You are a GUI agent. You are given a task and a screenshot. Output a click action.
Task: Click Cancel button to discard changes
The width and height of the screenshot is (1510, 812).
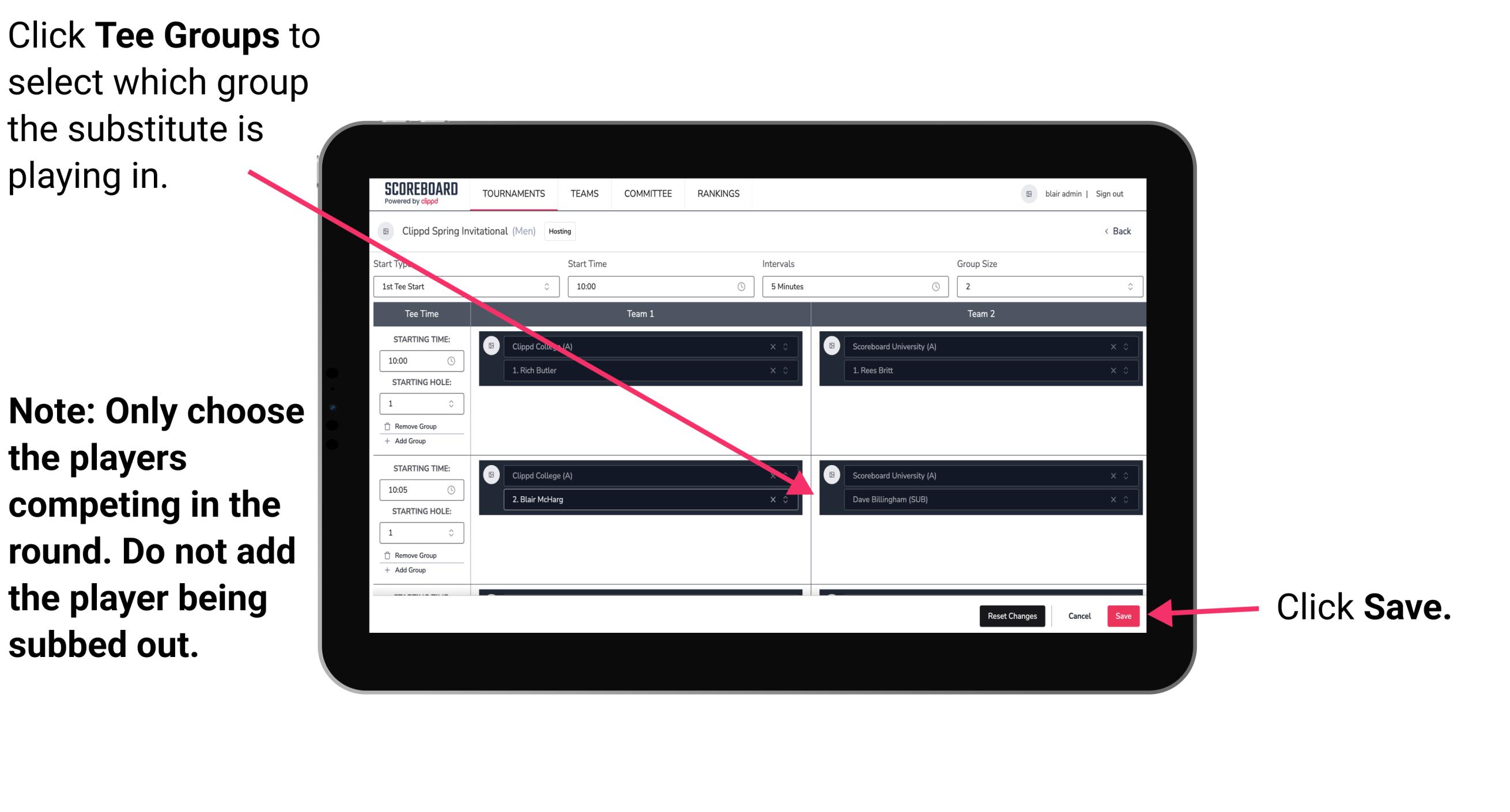[x=1080, y=616]
